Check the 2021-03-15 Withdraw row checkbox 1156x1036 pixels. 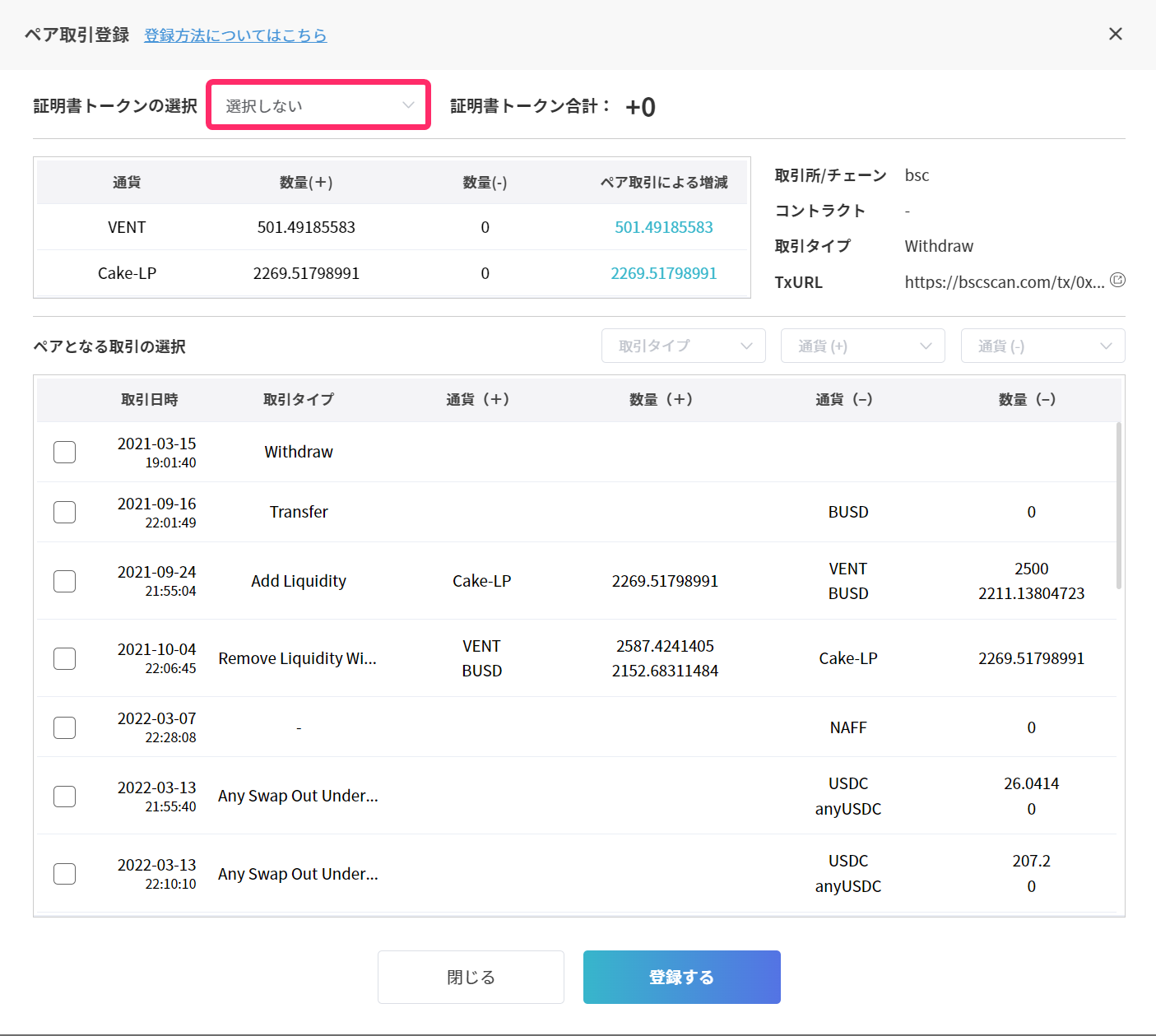click(64, 452)
